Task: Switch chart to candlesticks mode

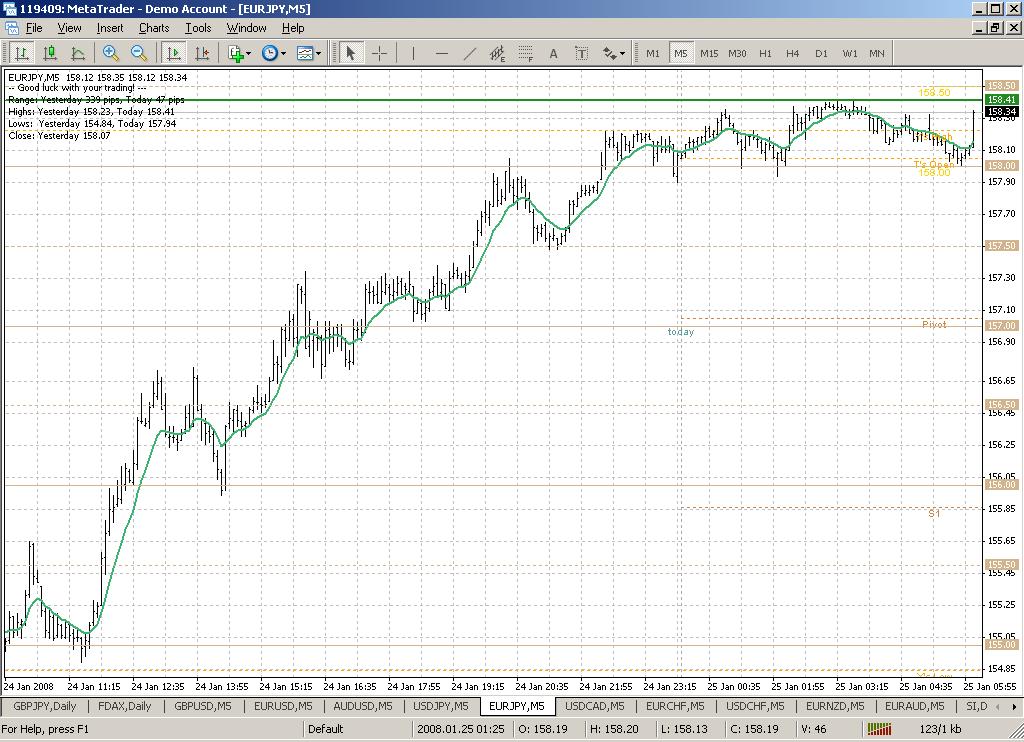Action: tap(49, 53)
